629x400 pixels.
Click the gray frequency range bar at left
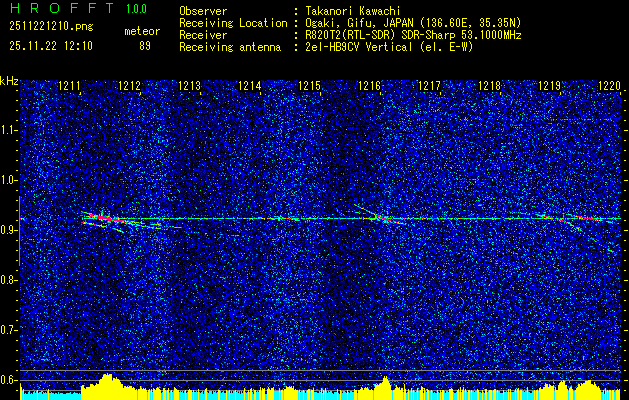click(x=19, y=231)
